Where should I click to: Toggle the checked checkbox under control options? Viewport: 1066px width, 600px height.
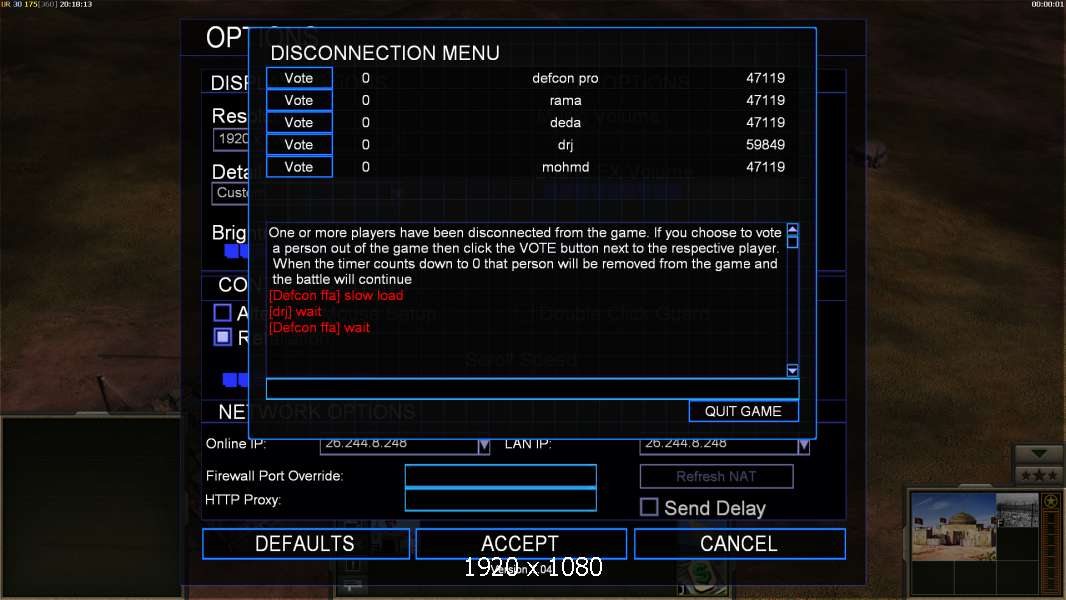click(222, 337)
